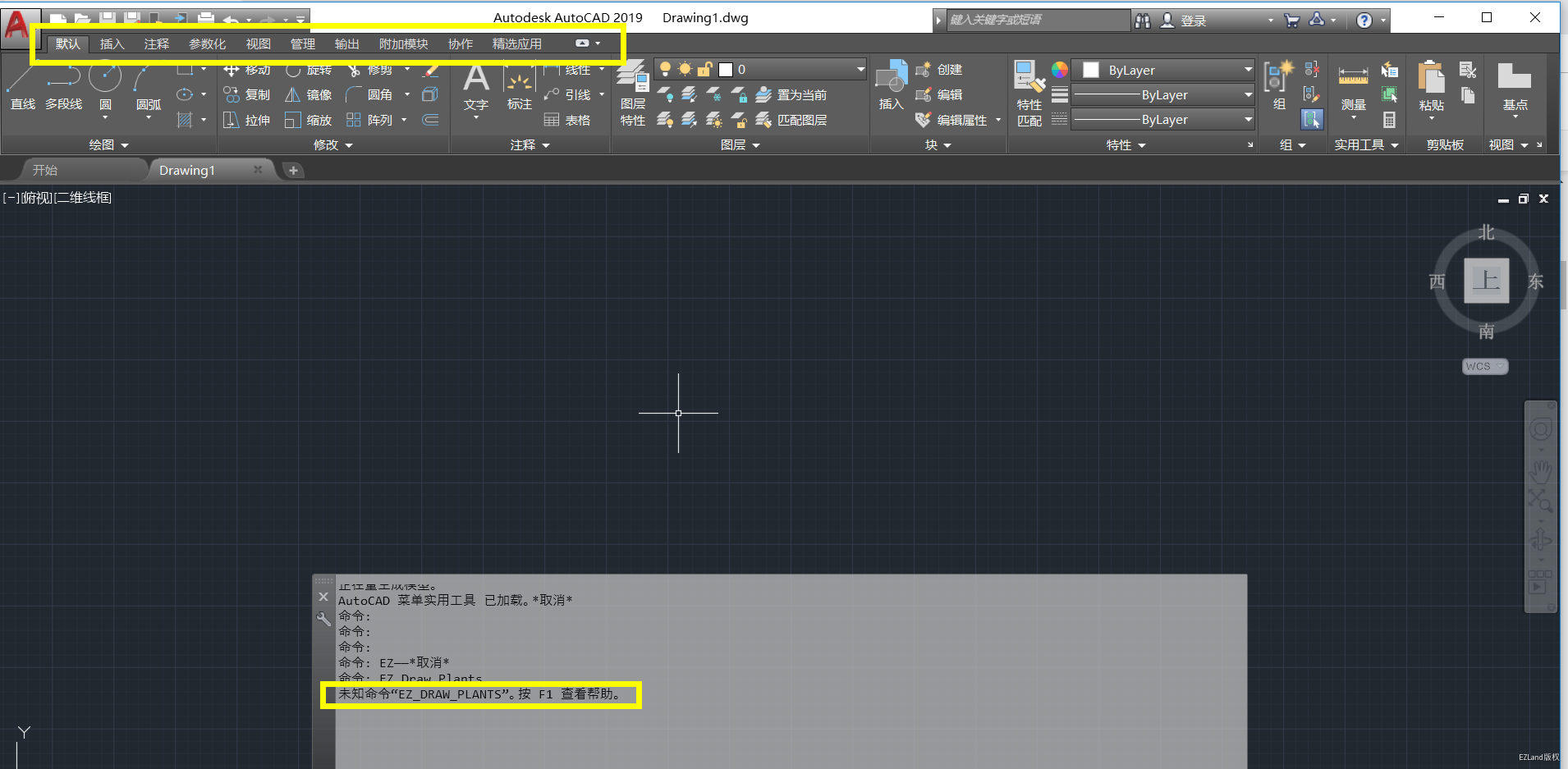Open the 输出 ribbon tab
Image resolution: width=1568 pixels, height=769 pixels.
(346, 44)
